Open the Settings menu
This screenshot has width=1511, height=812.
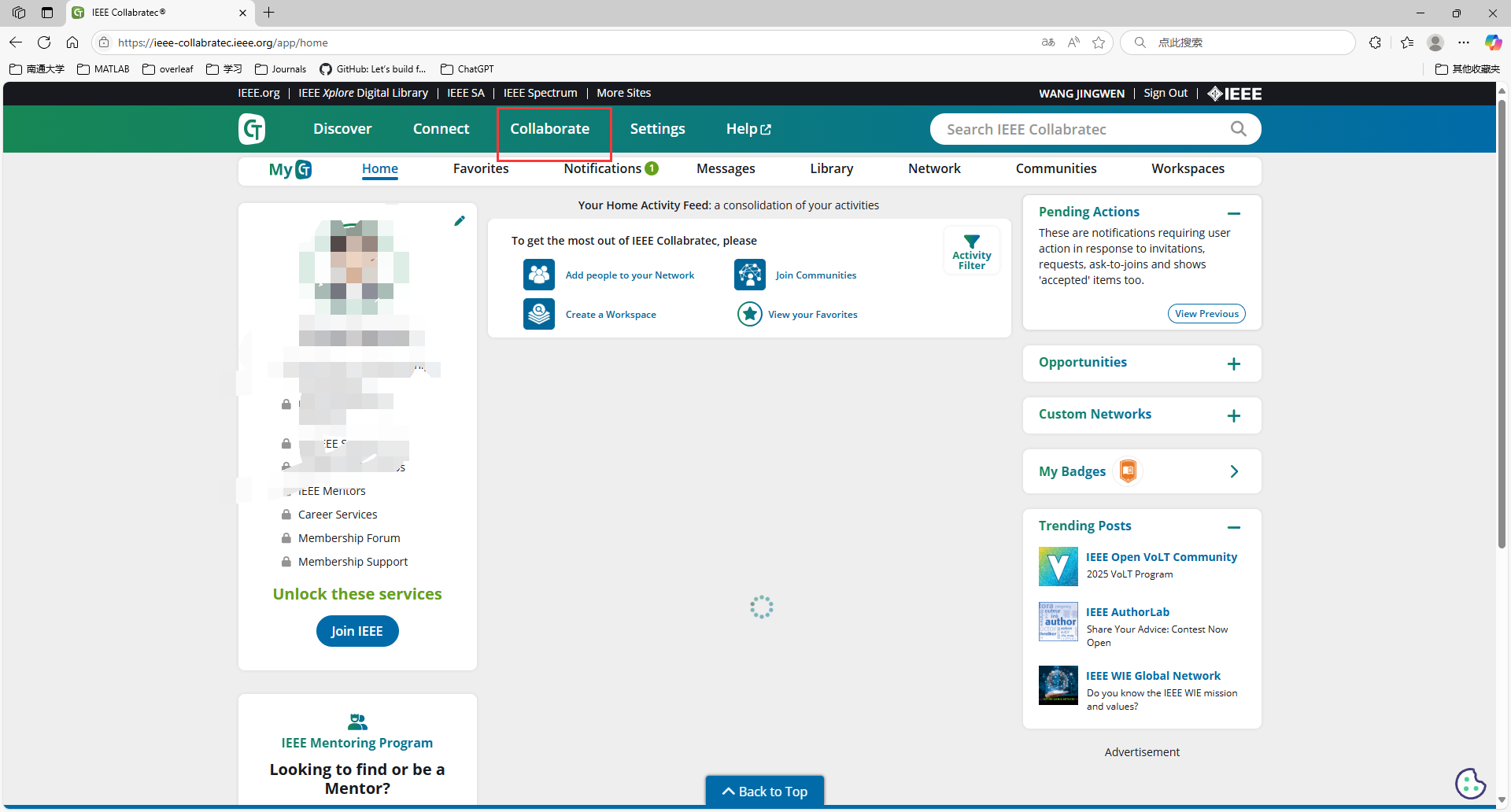657,129
